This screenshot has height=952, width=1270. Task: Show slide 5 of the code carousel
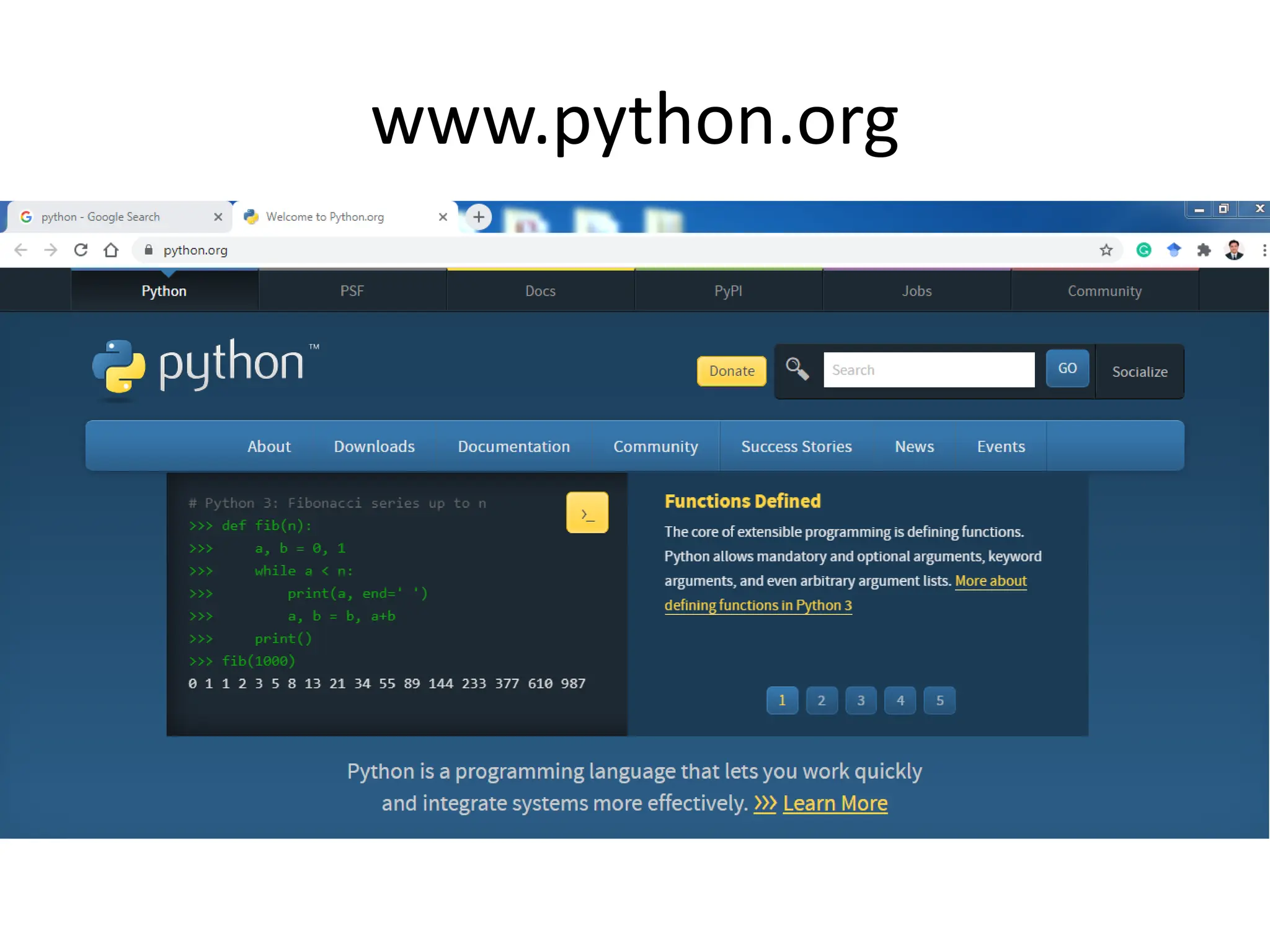(939, 700)
